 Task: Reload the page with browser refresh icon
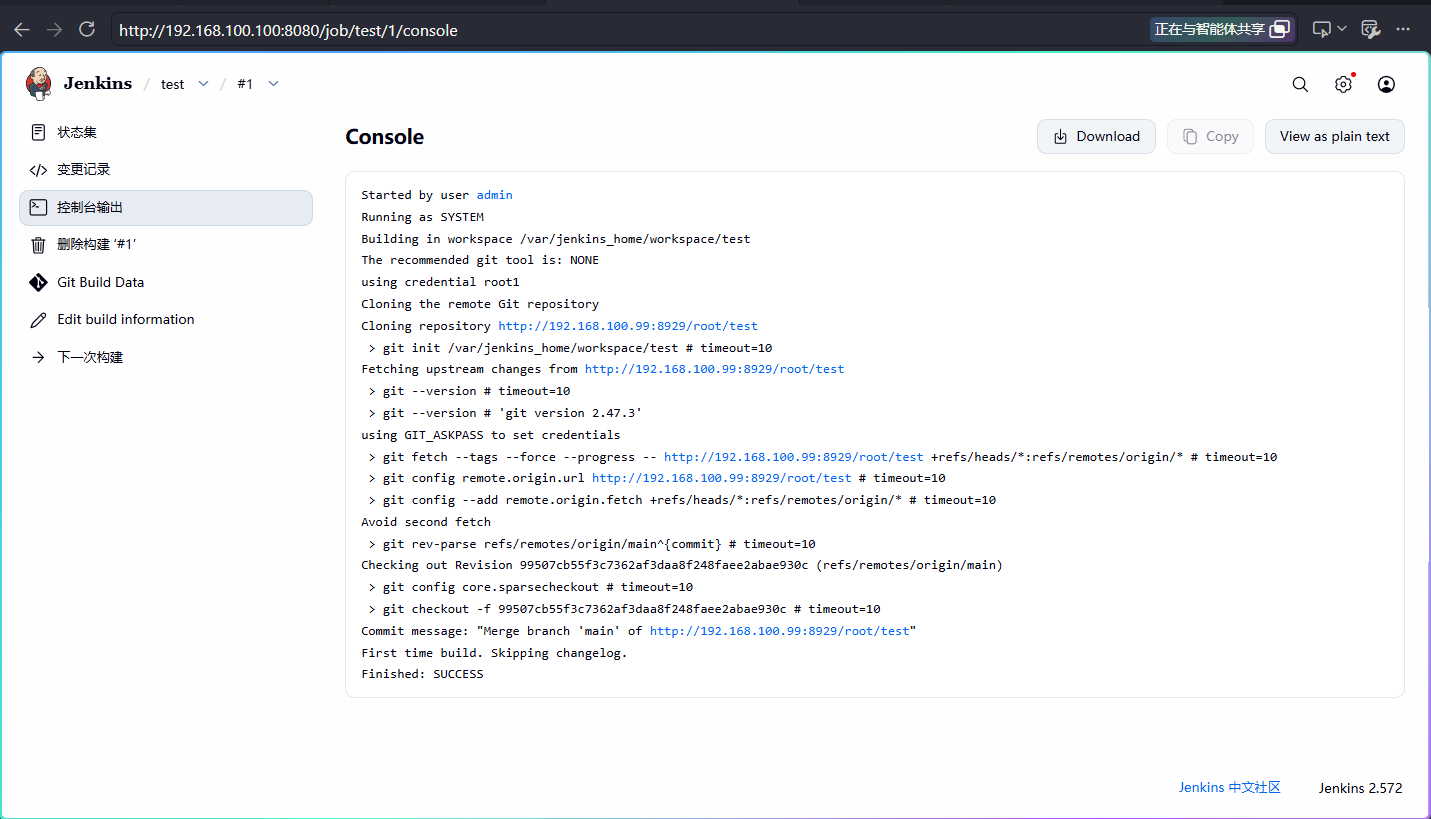coord(87,30)
